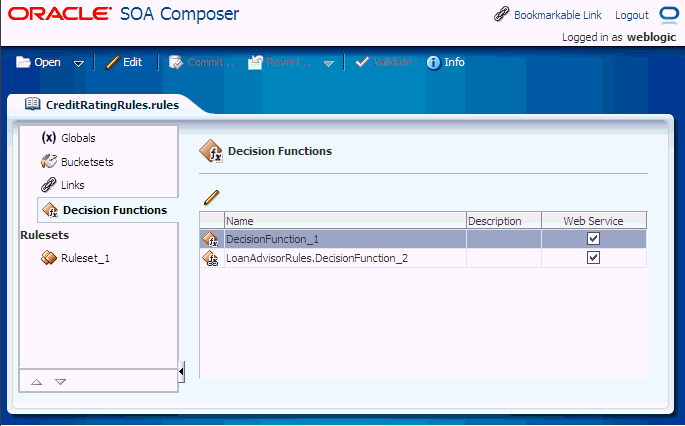Click the Bucketsets icon
685x426 pixels.
point(48,161)
